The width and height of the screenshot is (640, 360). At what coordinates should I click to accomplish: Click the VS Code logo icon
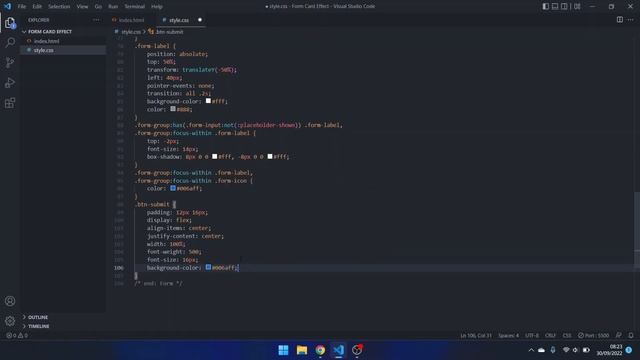point(7,6)
